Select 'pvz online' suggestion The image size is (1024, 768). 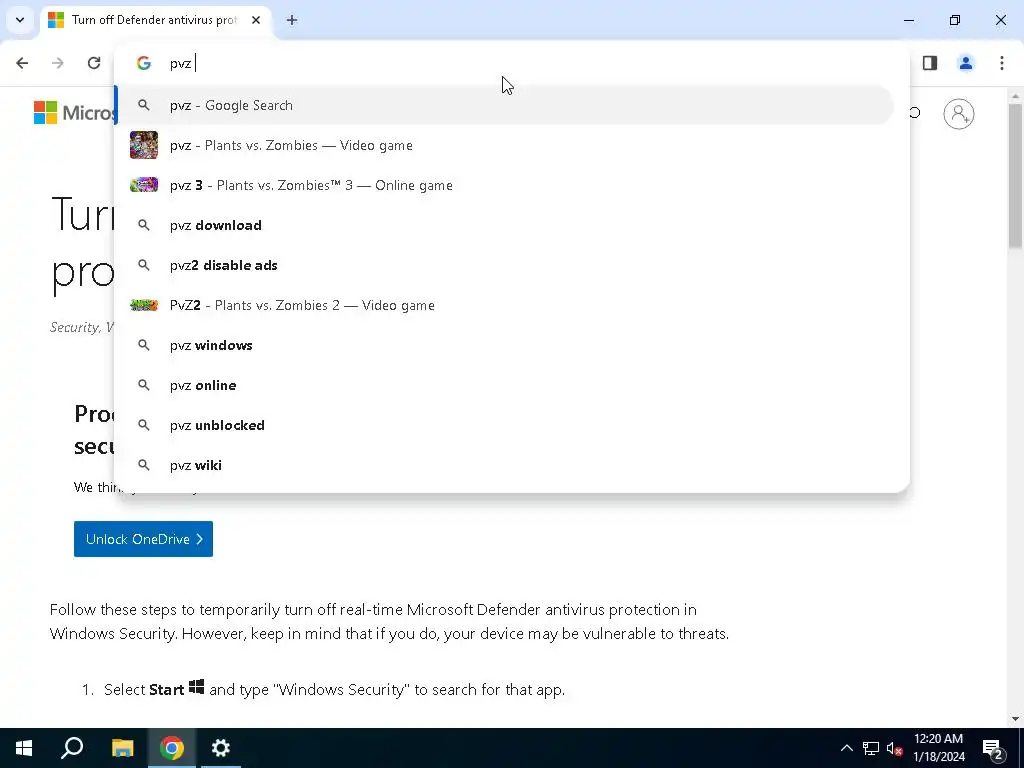[x=504, y=385]
